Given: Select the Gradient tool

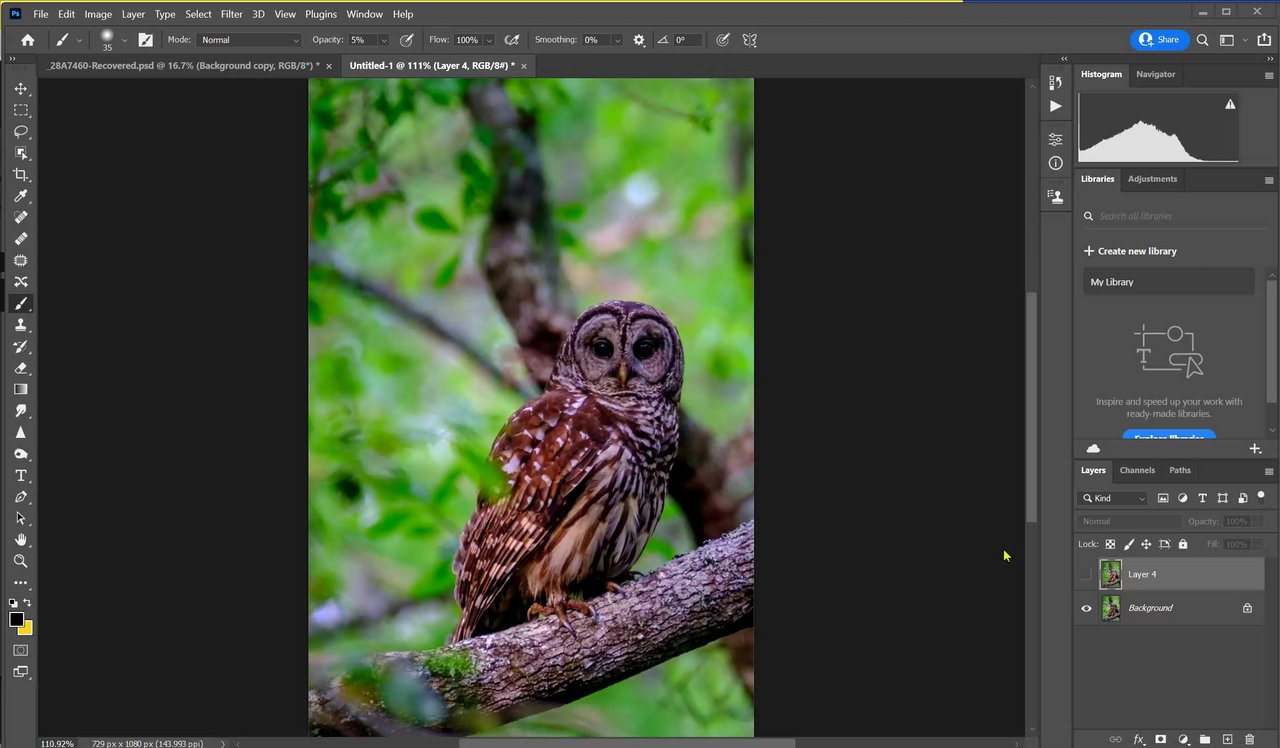Looking at the screenshot, I should (x=20, y=390).
